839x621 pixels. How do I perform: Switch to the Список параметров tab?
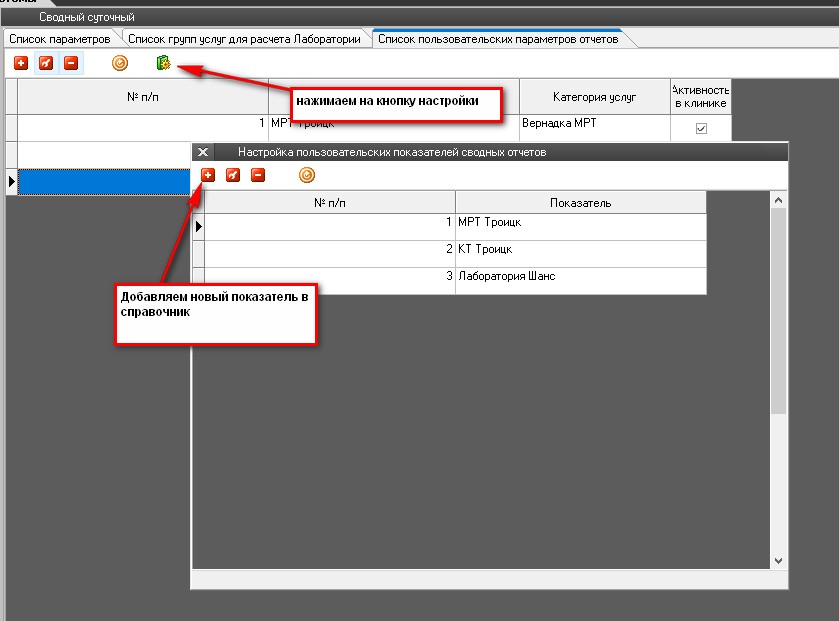coord(59,39)
